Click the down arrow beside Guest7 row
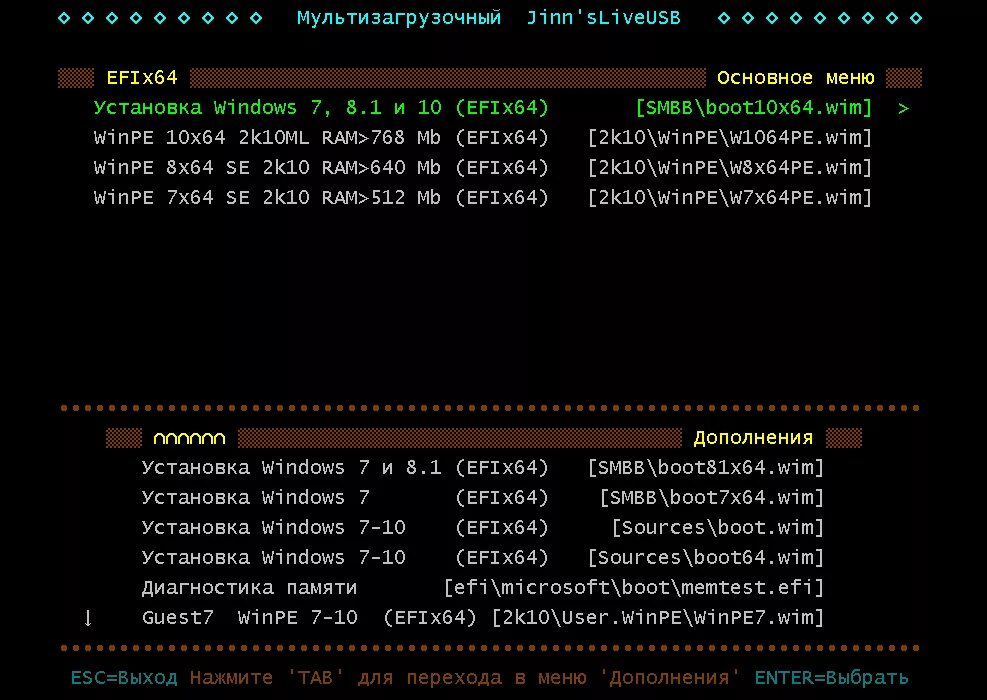The image size is (987, 700). [88, 618]
